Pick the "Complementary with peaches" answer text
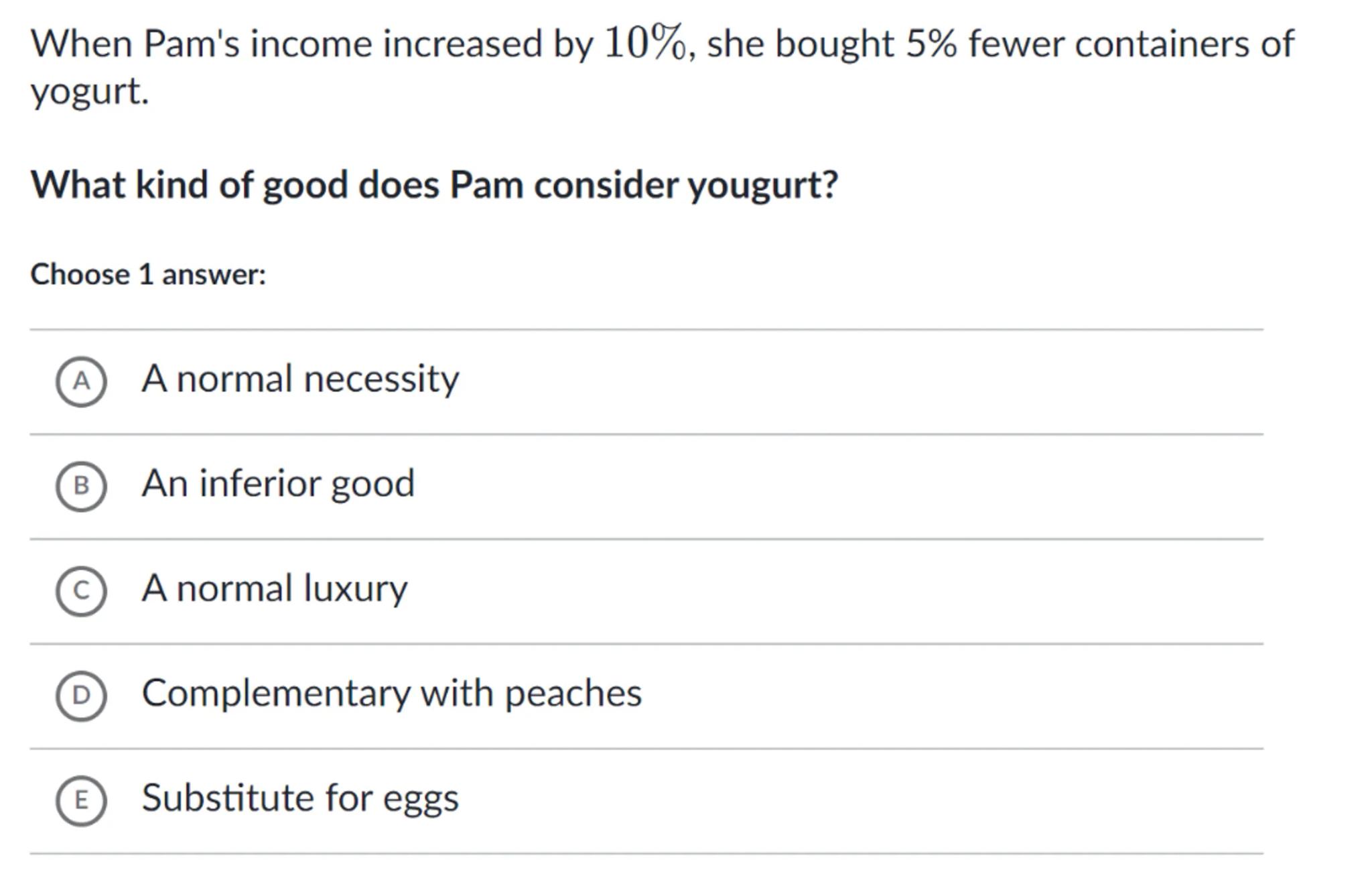 pyautogui.click(x=392, y=694)
